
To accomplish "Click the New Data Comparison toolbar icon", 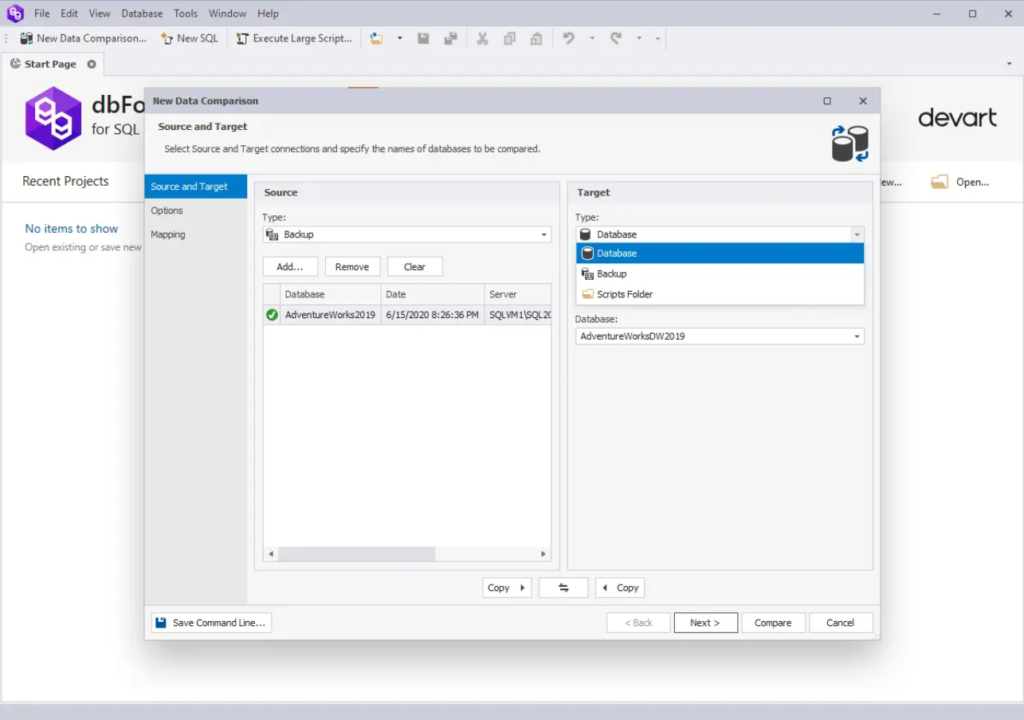I will [24, 38].
